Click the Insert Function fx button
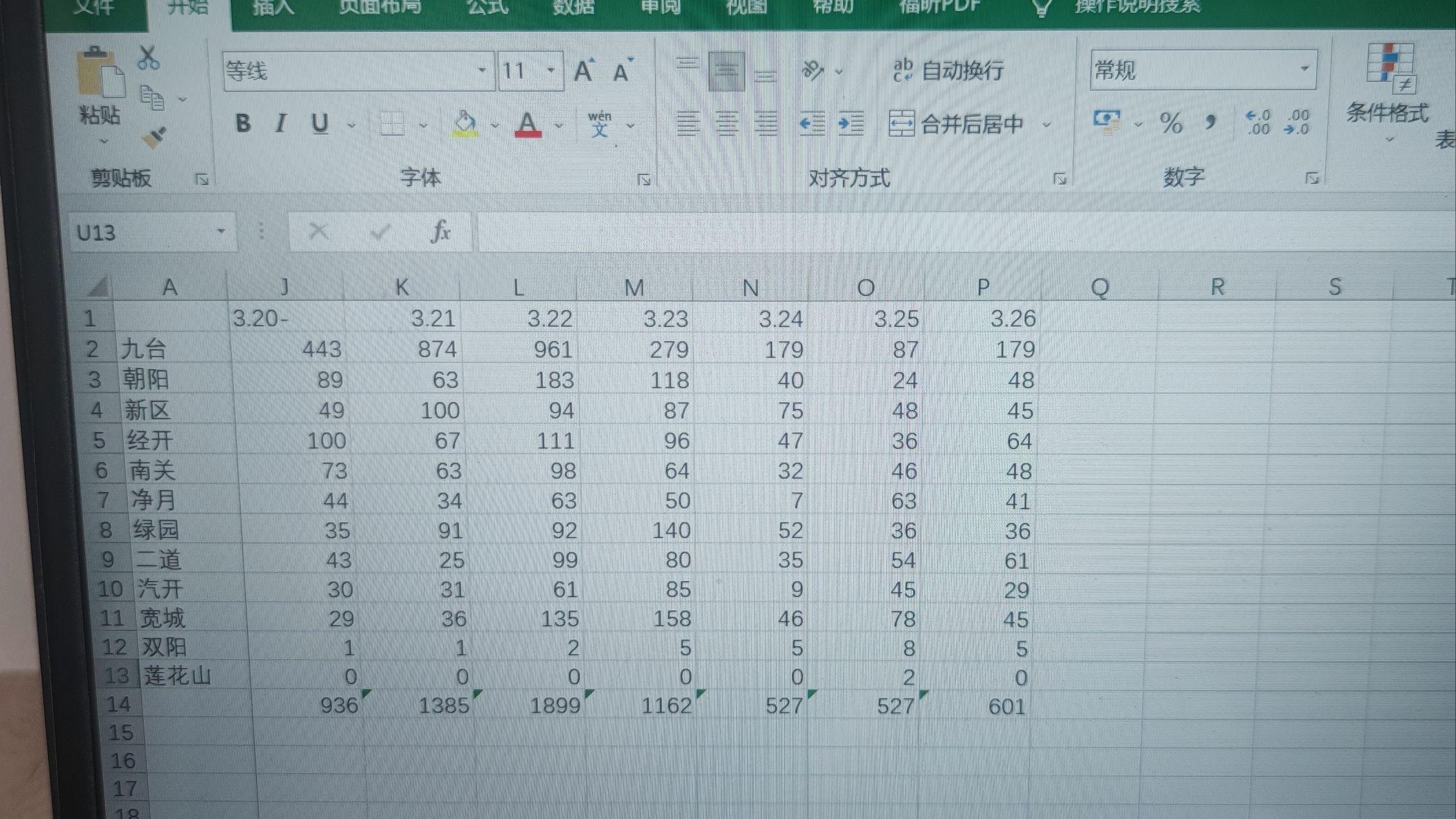This screenshot has width=1456, height=819. pyautogui.click(x=441, y=231)
